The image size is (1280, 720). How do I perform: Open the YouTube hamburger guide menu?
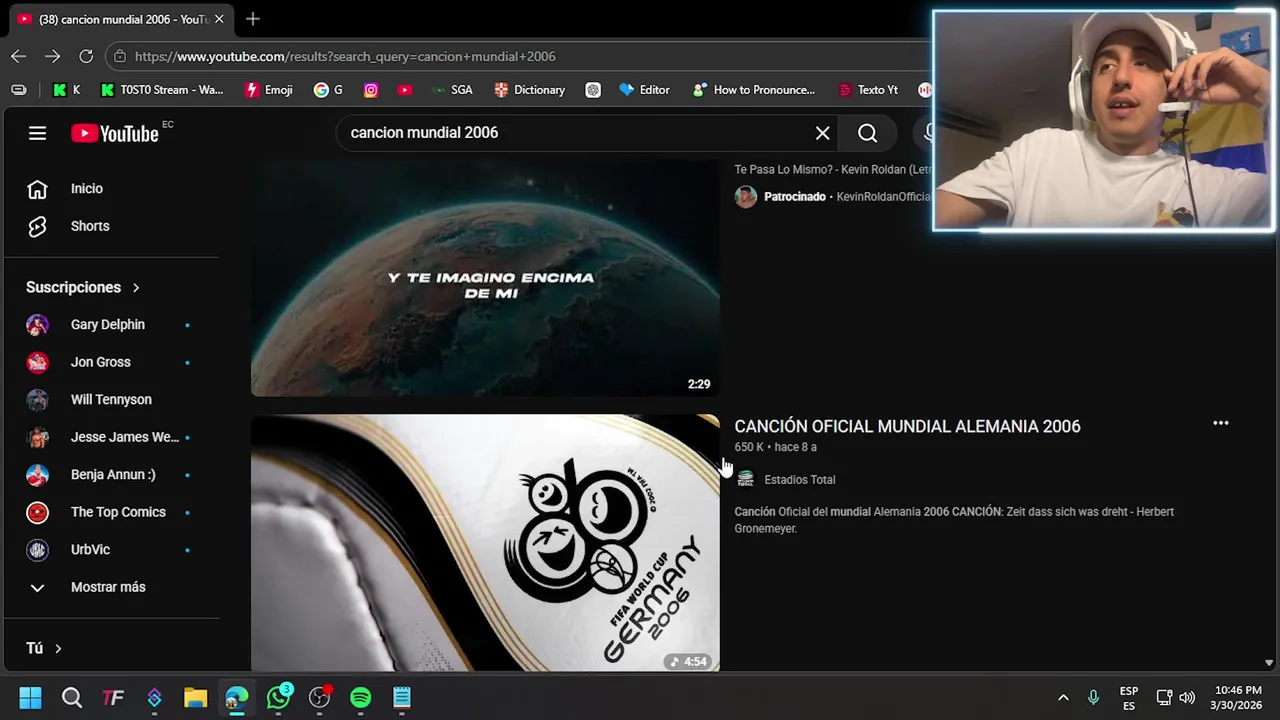coord(37,133)
